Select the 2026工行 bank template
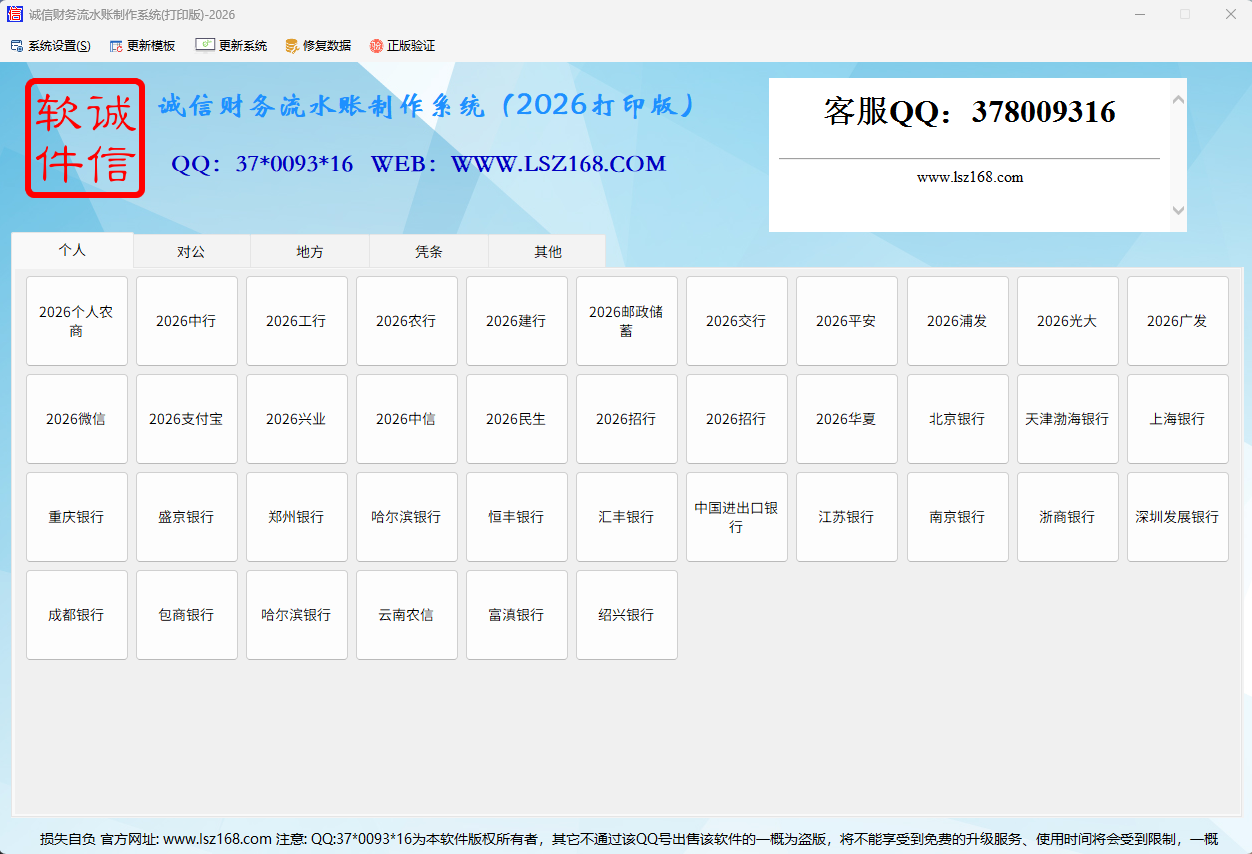Viewport: 1252px width, 854px height. (296, 321)
